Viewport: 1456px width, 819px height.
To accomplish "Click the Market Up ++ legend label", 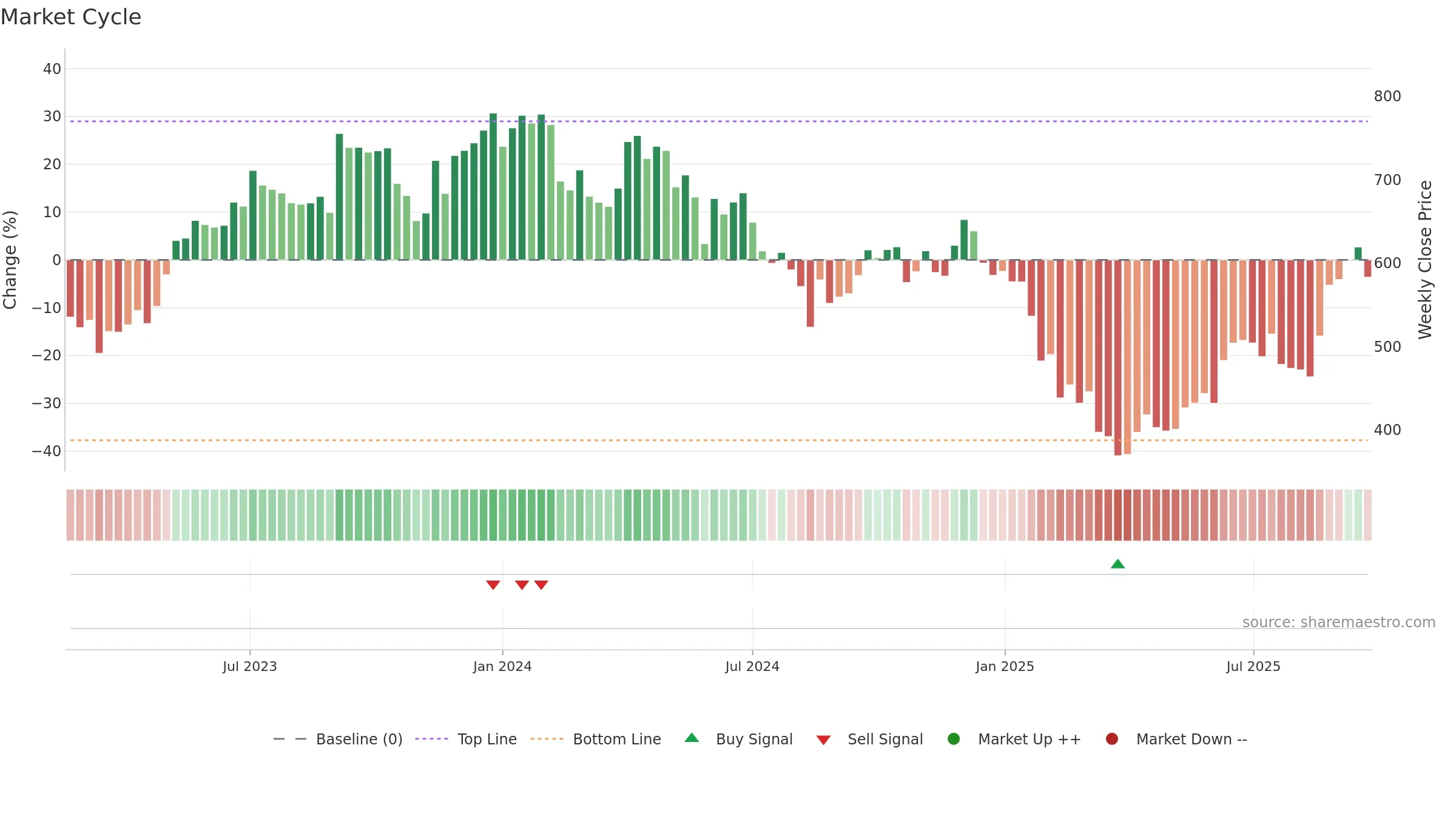I will tap(1030, 739).
